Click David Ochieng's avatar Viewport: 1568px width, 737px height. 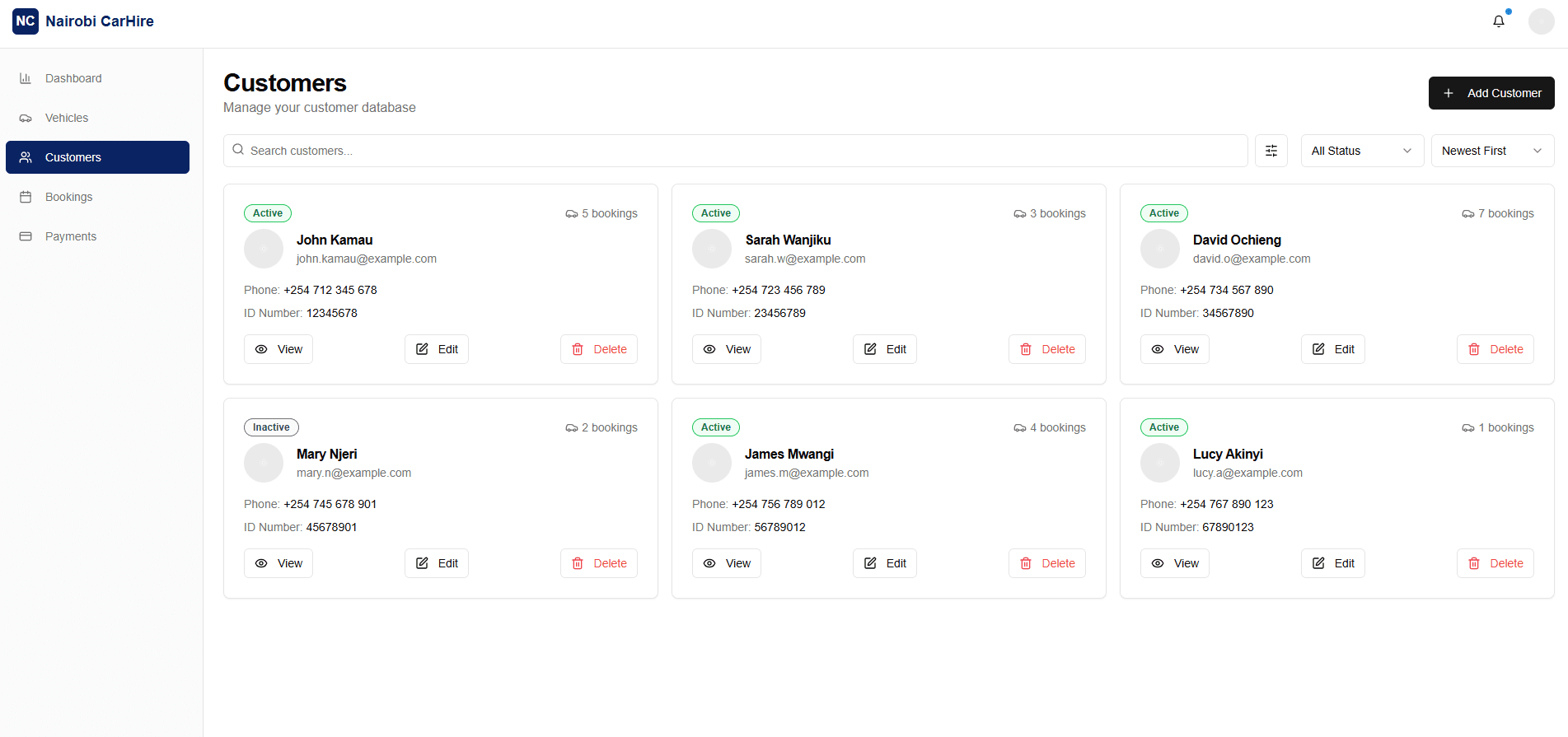pos(1160,249)
